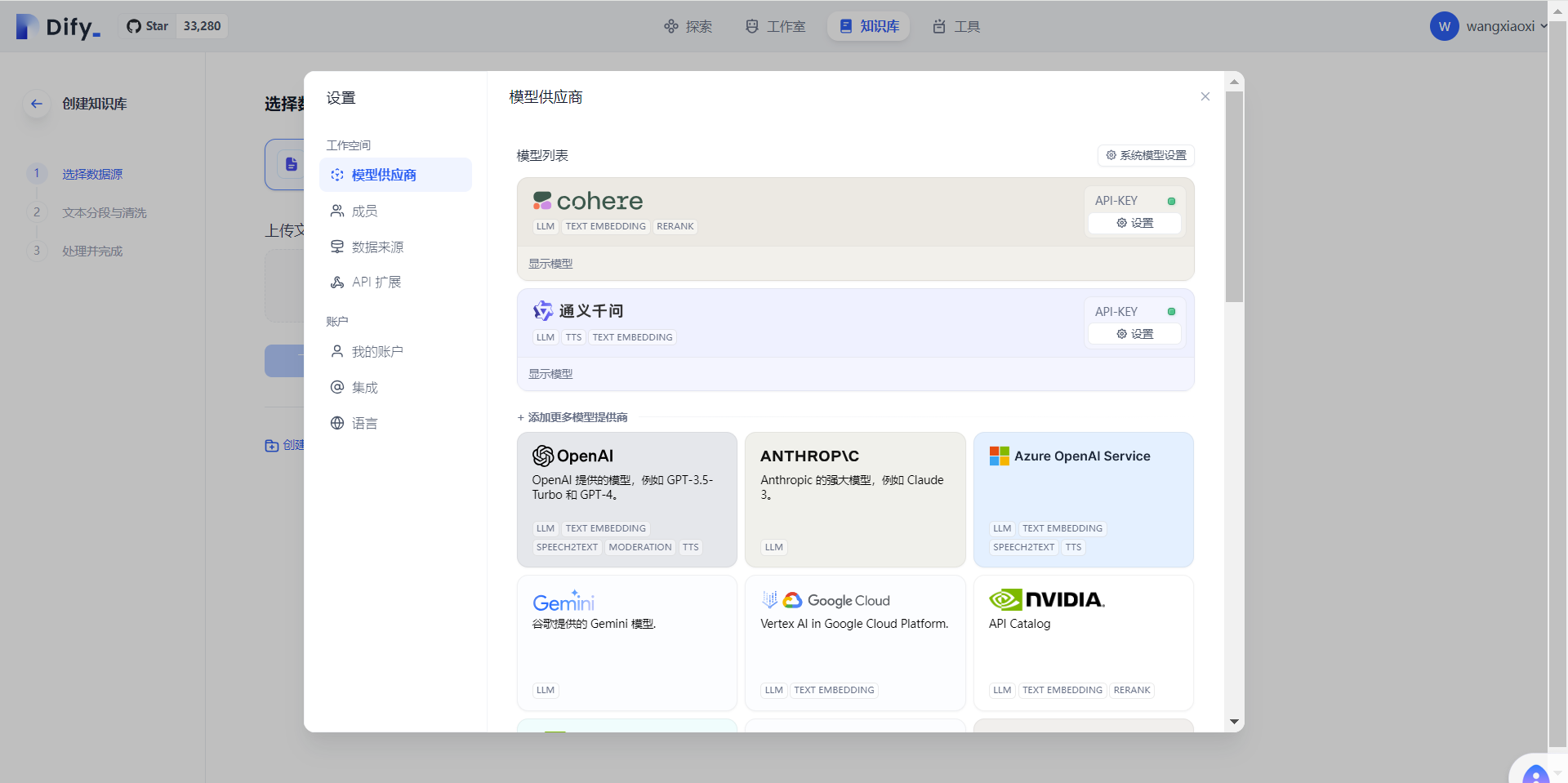Image resolution: width=1568 pixels, height=783 pixels.
Task: Click Cohere RERANK tag
Action: 675,226
